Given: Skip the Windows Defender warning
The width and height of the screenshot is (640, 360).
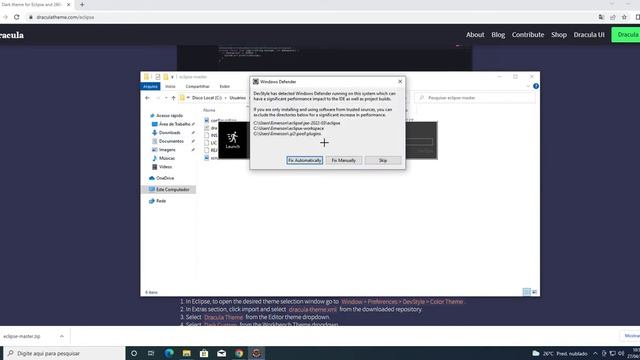Looking at the screenshot, I should coord(383,160).
